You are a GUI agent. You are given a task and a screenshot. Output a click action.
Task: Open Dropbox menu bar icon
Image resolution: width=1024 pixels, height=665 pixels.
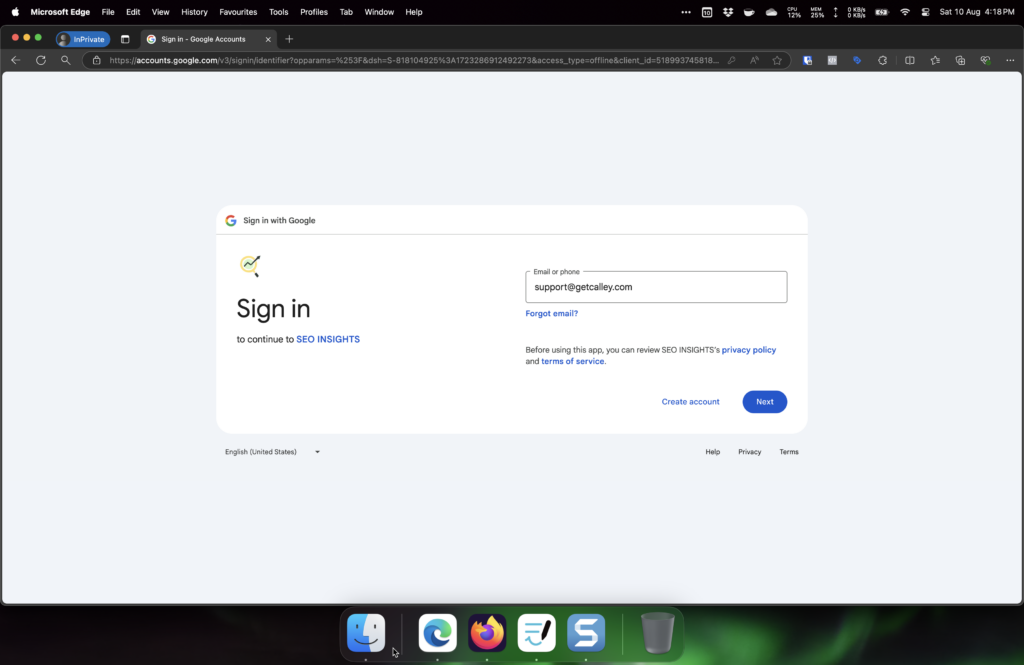[728, 12]
